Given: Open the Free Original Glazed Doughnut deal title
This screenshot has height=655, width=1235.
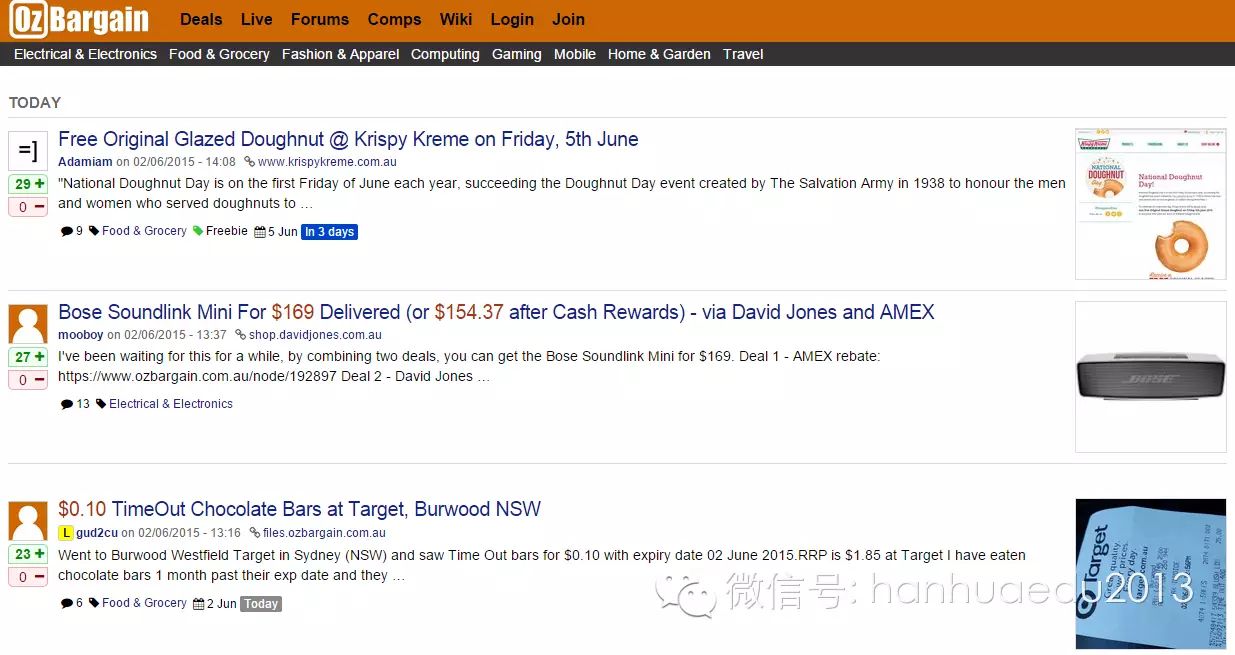Looking at the screenshot, I should [348, 139].
